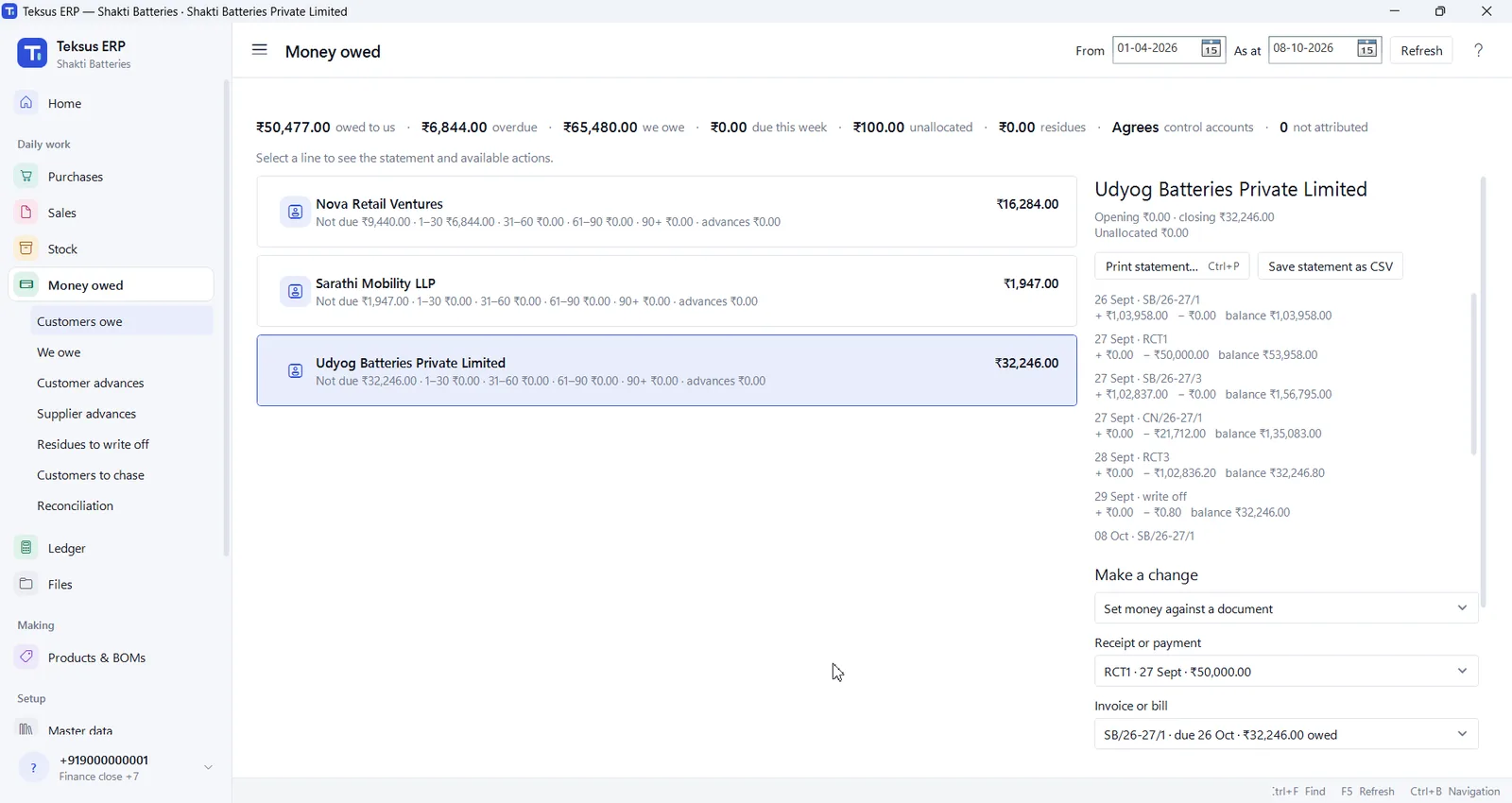
Task: Click the Teksus ERP logo icon
Action: point(32,54)
